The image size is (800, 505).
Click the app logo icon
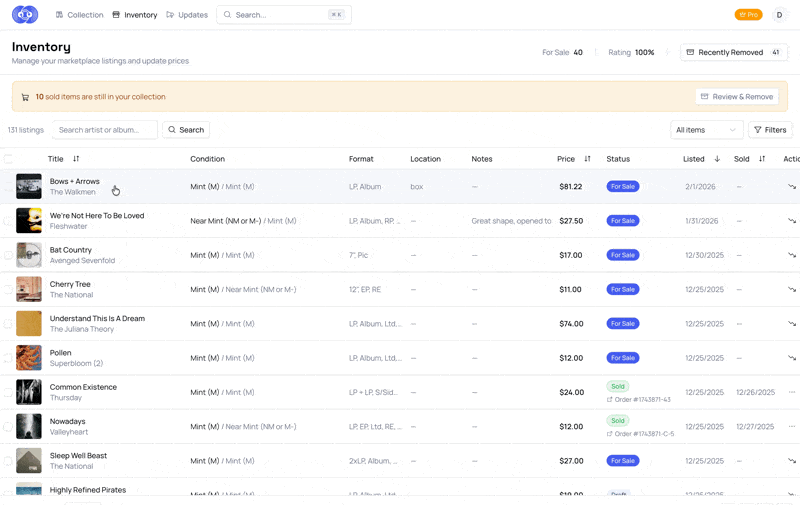click(x=24, y=15)
